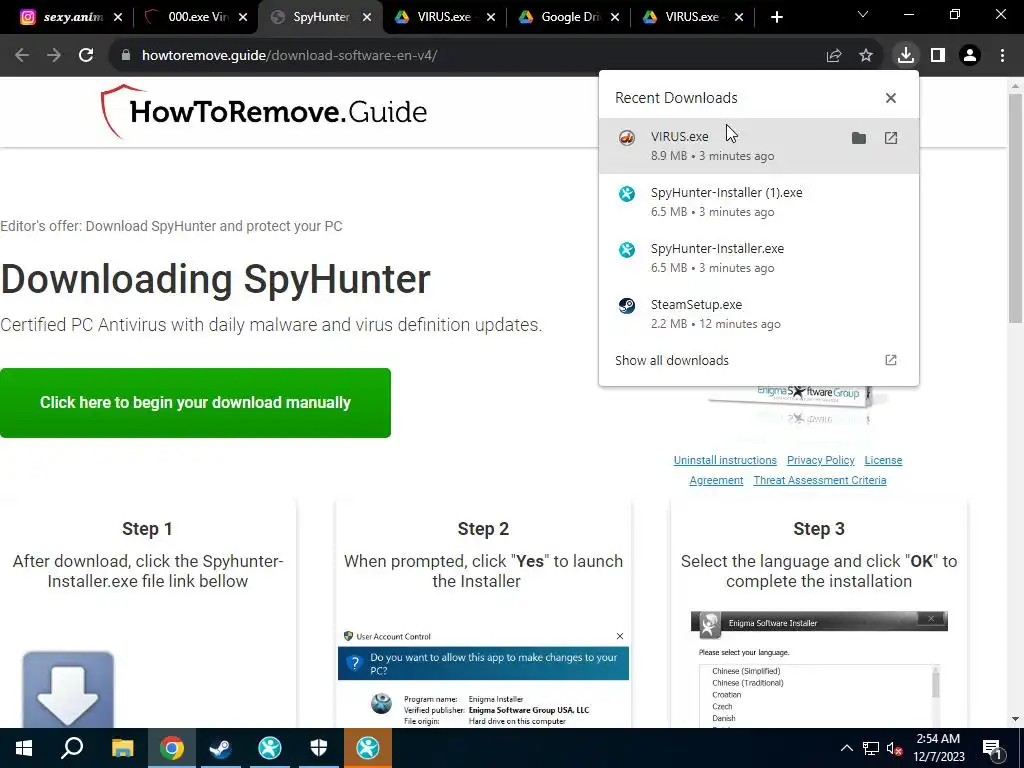Open a new browser tab
Image resolution: width=1024 pixels, height=768 pixels.
[x=776, y=18]
